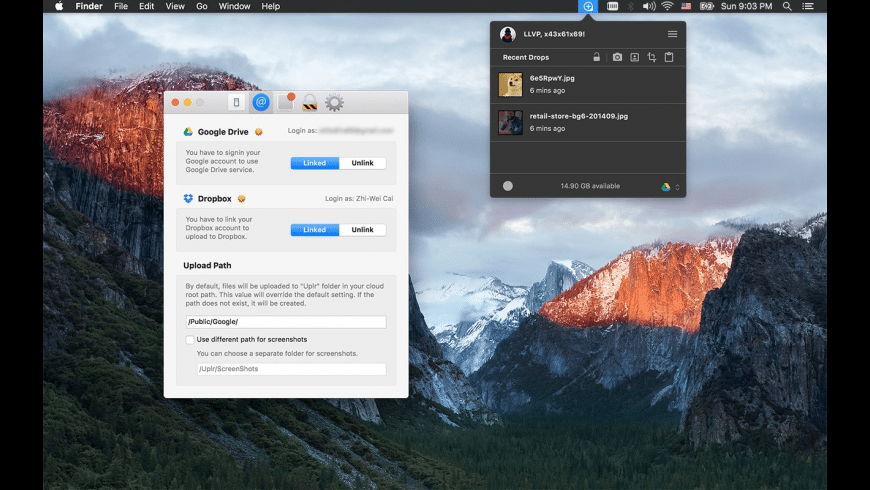
Task: Click the window capture portrait icon
Action: [635, 57]
